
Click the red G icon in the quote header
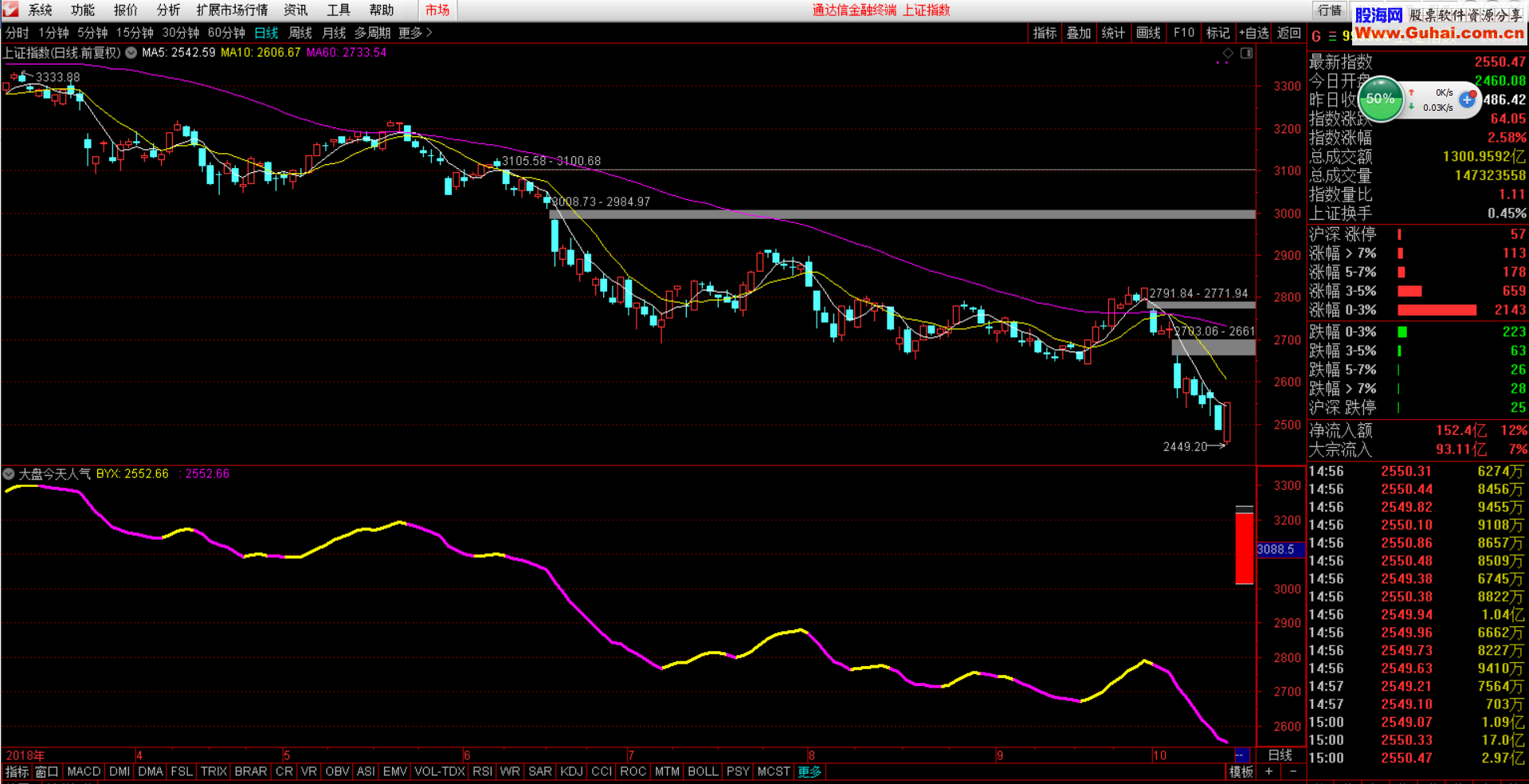click(x=1316, y=36)
